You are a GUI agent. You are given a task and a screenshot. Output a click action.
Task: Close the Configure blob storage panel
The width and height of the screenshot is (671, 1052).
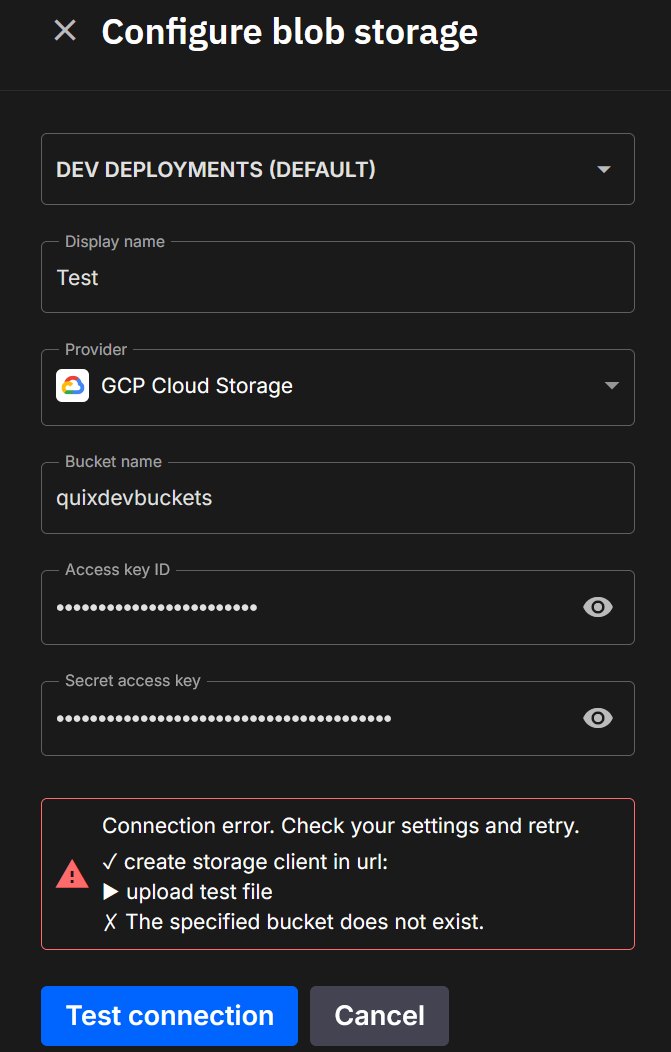tap(65, 31)
